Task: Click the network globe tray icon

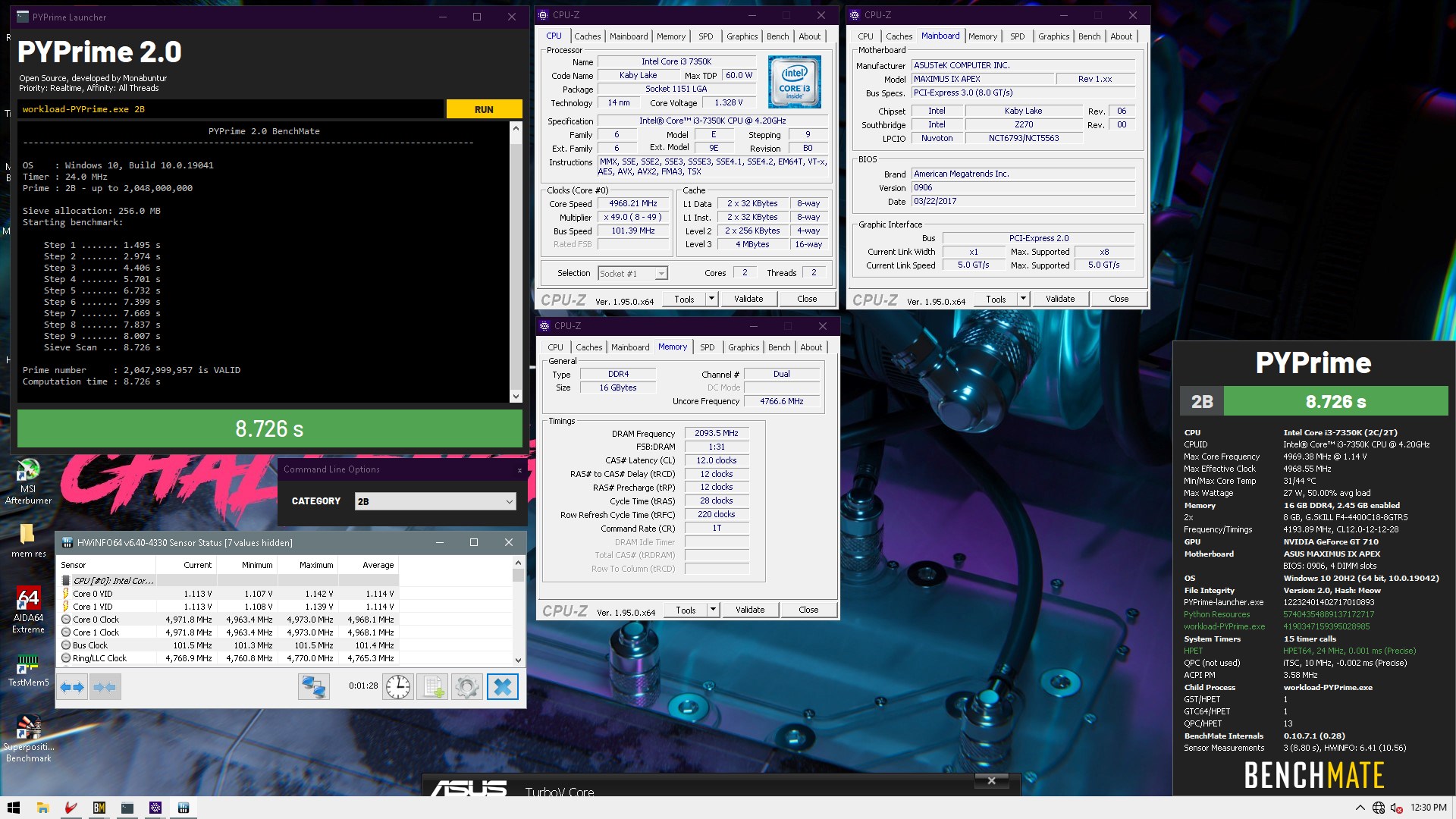Action: coord(1378,808)
